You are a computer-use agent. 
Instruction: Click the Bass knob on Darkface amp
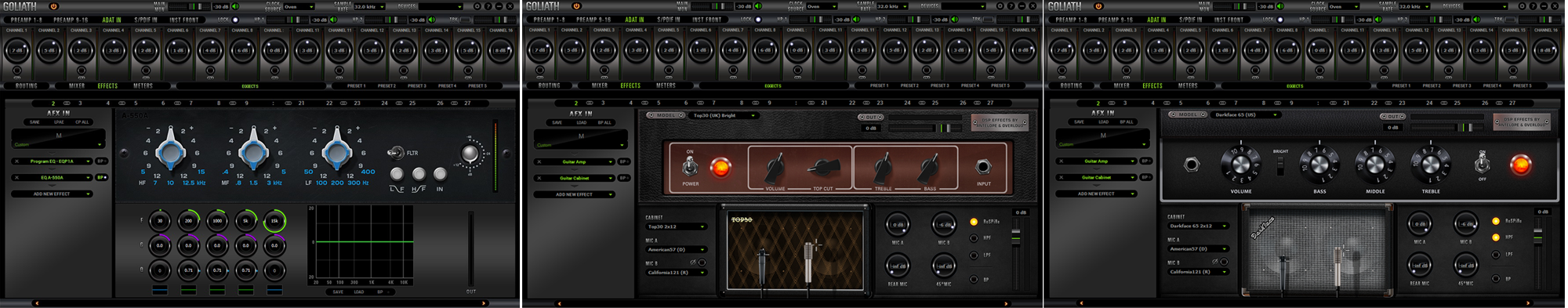click(1319, 165)
